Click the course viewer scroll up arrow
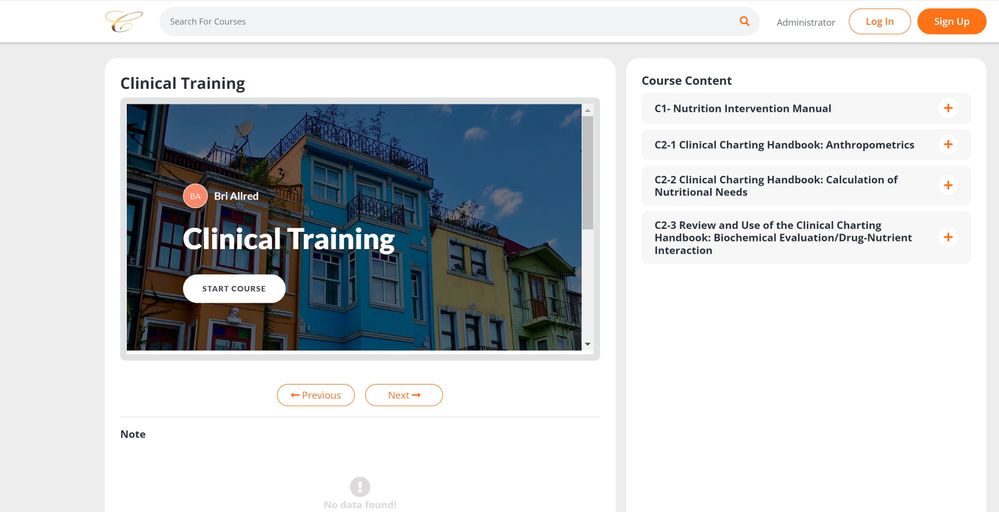Image resolution: width=999 pixels, height=512 pixels. [587, 110]
